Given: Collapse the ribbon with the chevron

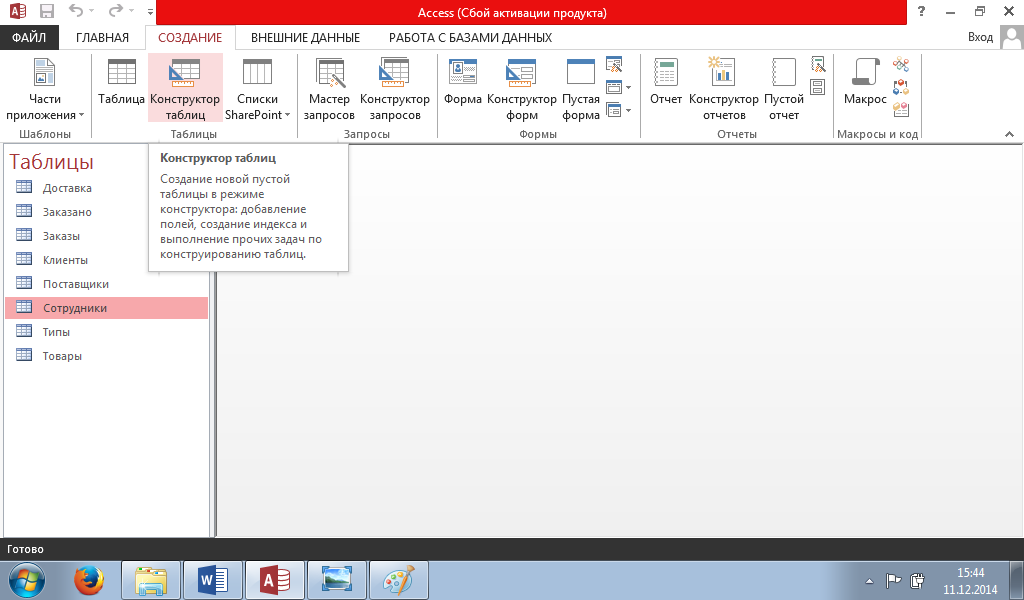Looking at the screenshot, I should coord(1009,134).
